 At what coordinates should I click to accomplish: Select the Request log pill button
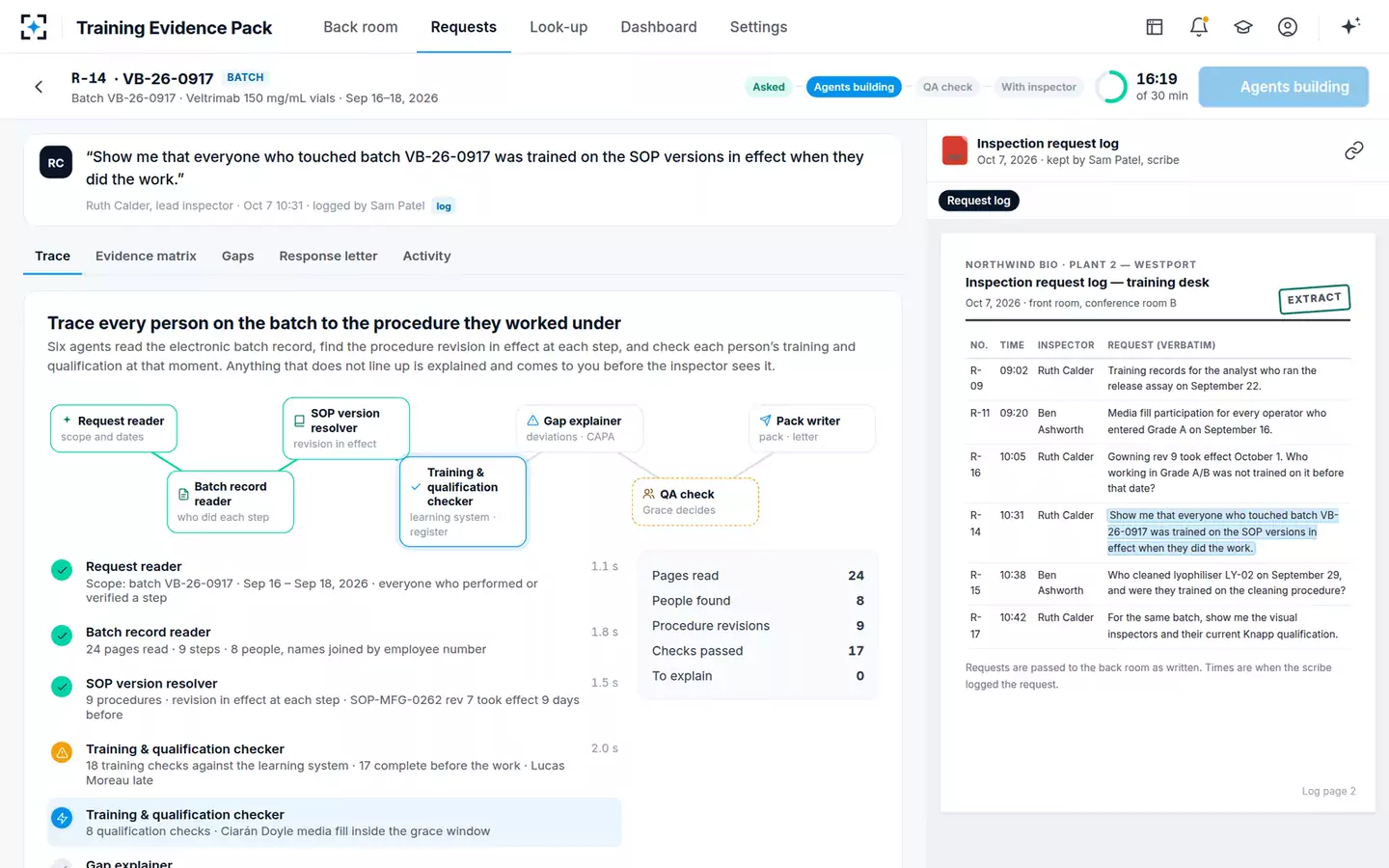point(979,201)
